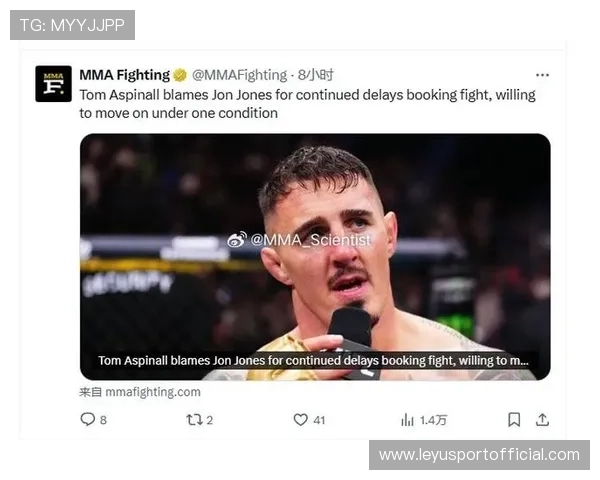Viewport: 600px width, 480px height.
Task: Share the tweet via upload icon
Action: point(542,420)
